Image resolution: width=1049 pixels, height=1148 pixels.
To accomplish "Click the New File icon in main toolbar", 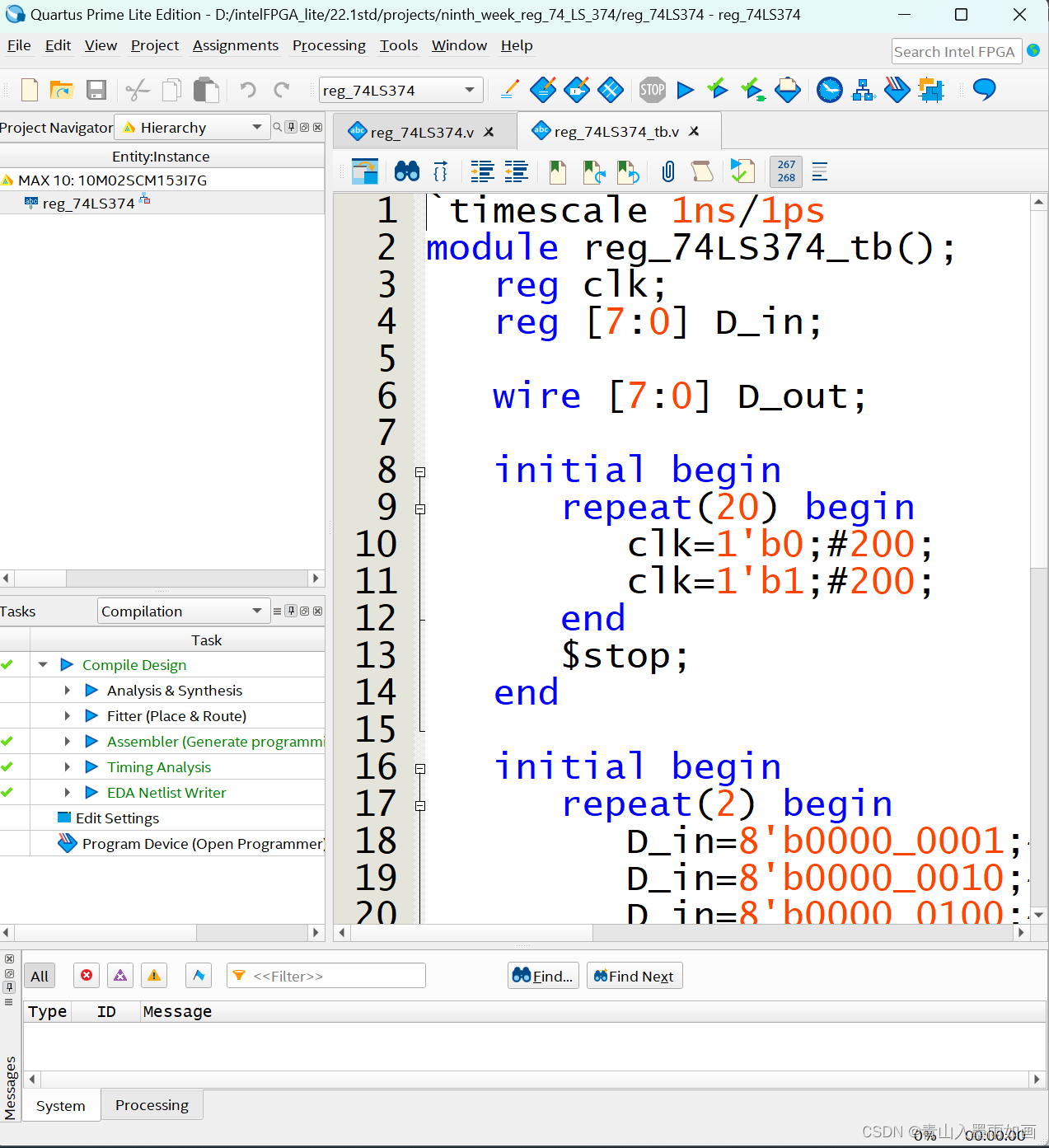I will click(x=30, y=90).
